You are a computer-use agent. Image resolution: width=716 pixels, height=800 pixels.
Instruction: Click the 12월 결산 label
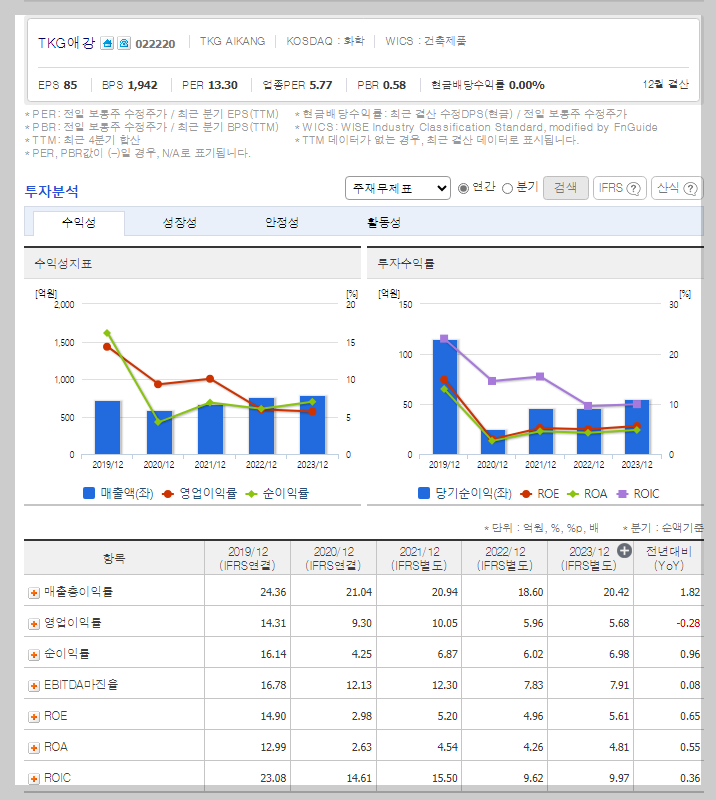(x=665, y=85)
